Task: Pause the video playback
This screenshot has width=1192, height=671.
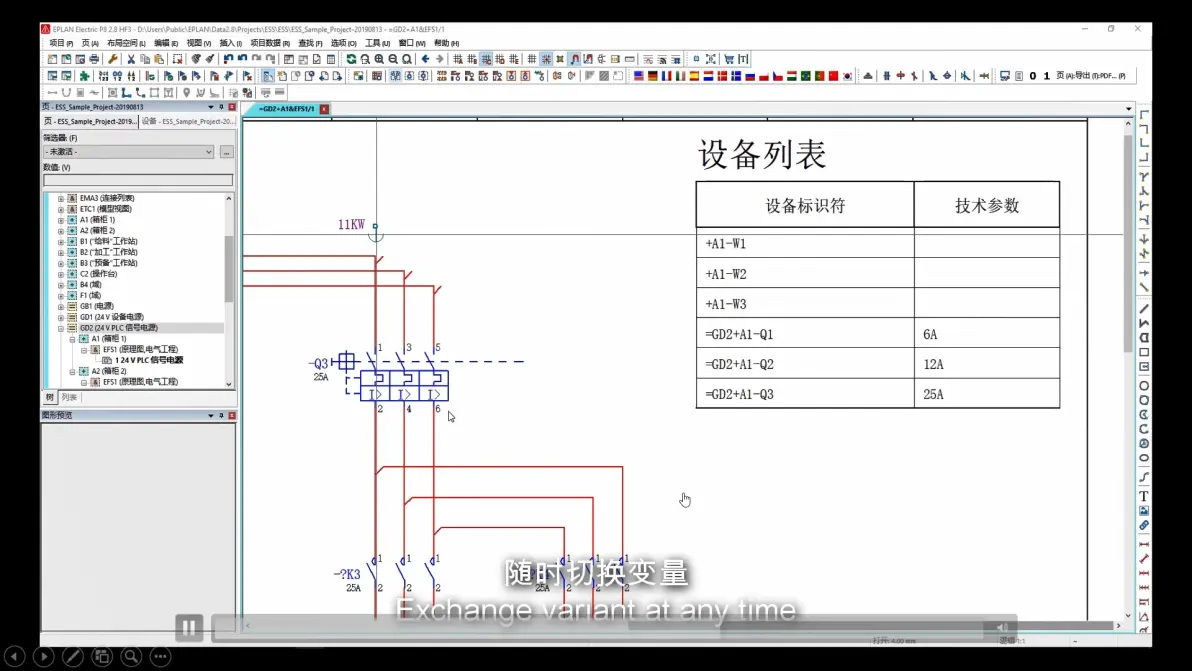Action: [x=189, y=628]
